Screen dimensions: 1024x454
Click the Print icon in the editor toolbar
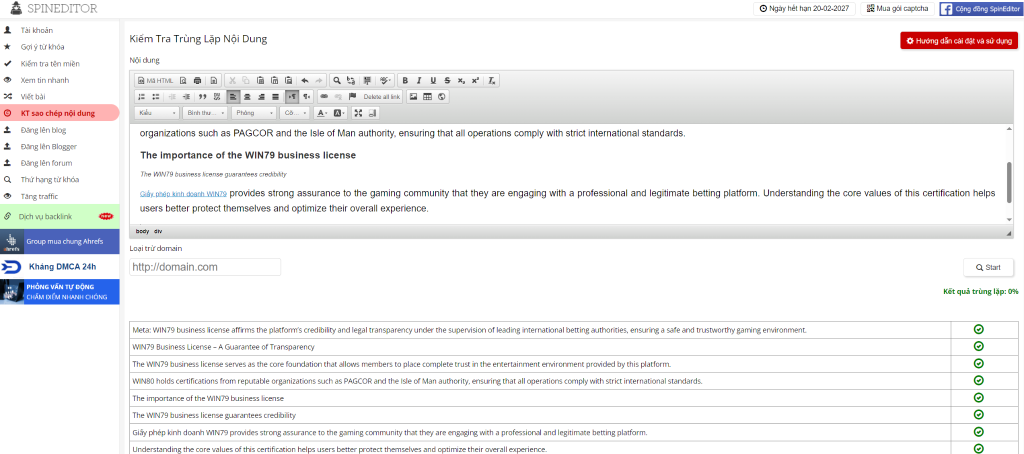point(198,80)
